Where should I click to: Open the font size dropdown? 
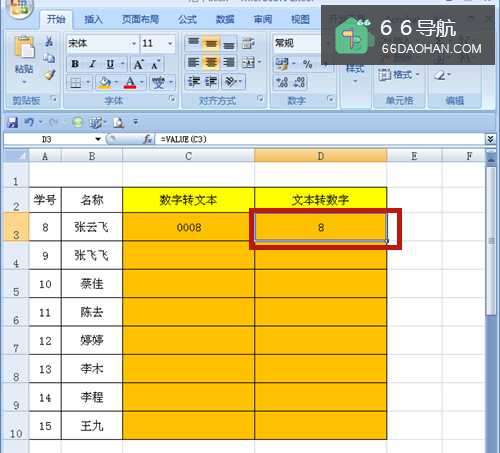coord(170,44)
